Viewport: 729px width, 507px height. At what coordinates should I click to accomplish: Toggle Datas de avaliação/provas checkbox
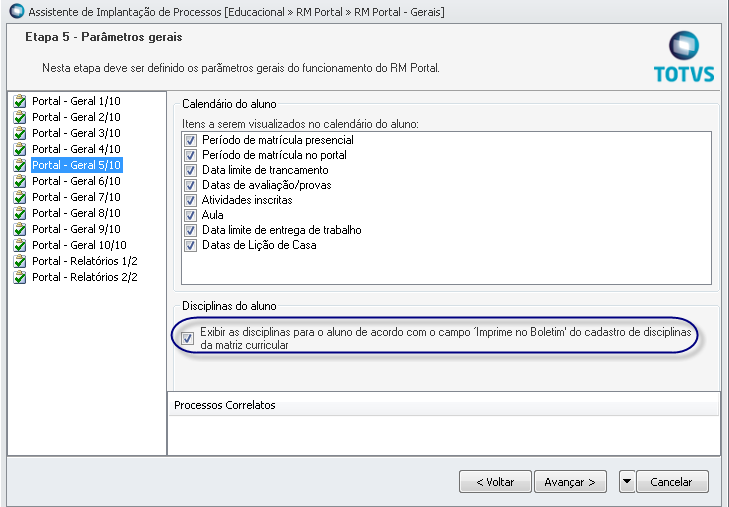[190, 185]
